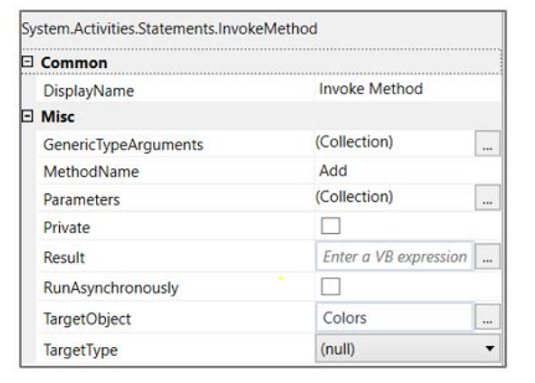
Task: Click the System.Activities.Statements.InvokeMethod title
Action: 170,29
